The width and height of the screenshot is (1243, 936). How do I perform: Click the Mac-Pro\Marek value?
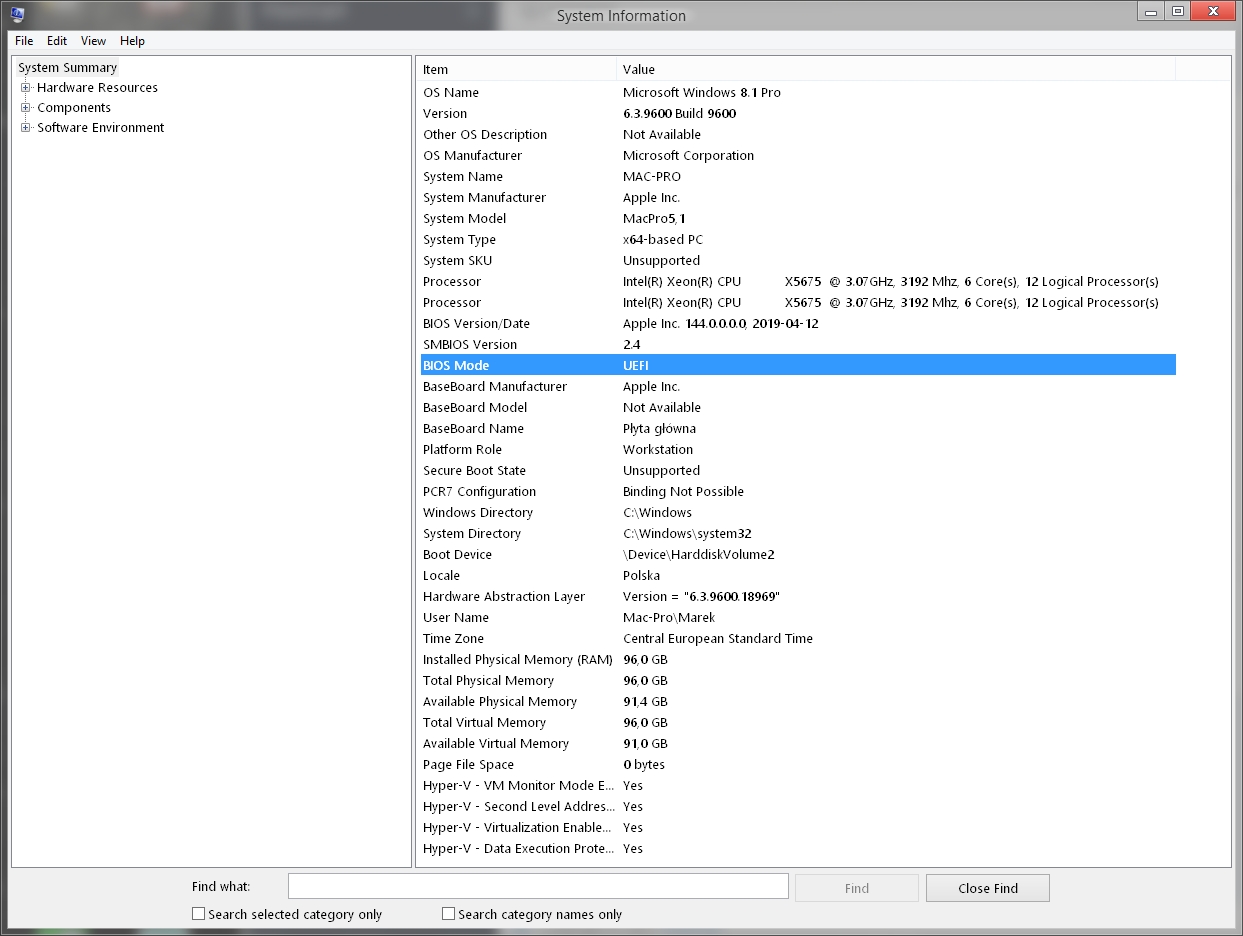click(x=669, y=618)
